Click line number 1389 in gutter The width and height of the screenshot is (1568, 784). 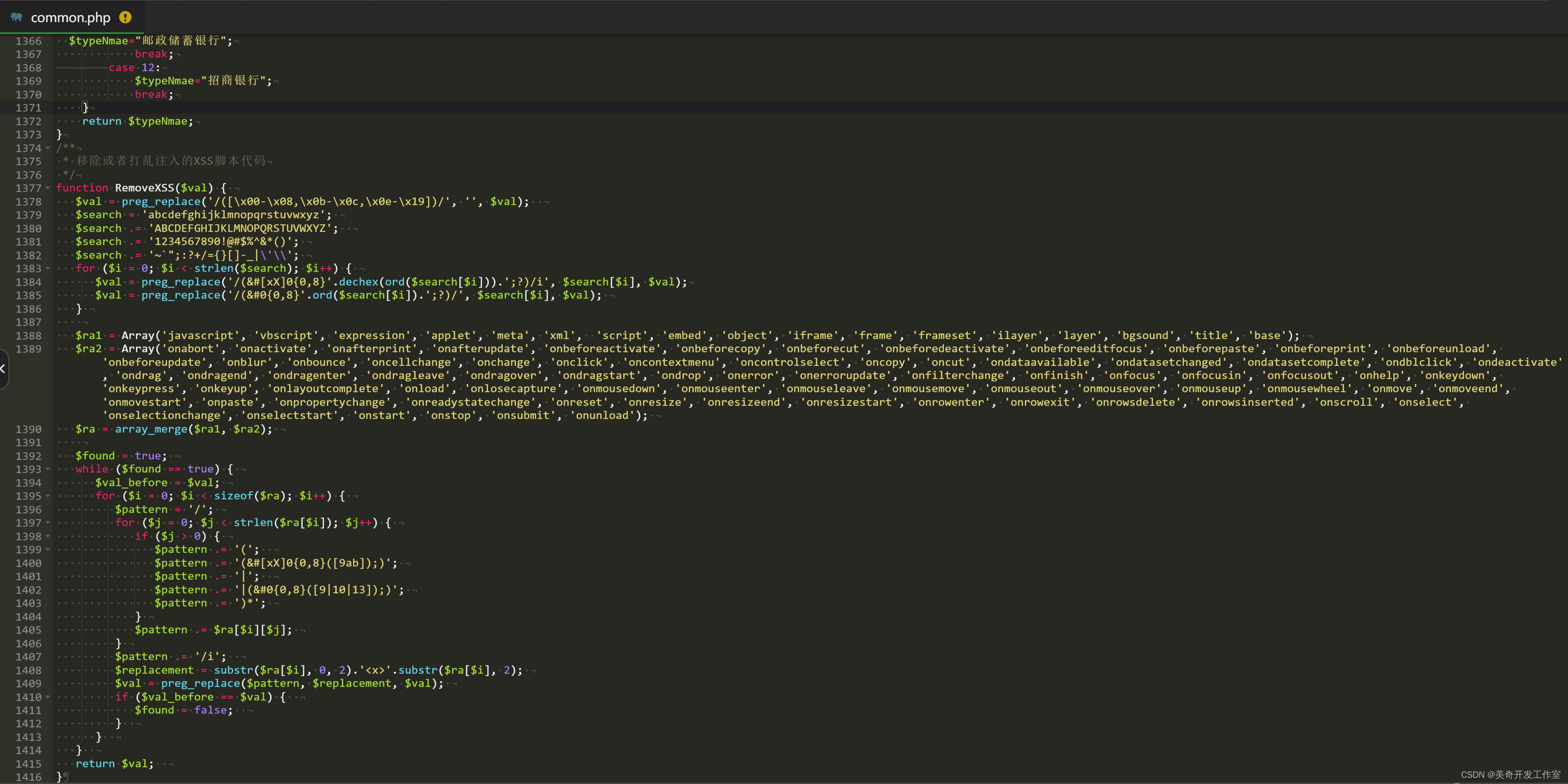[x=29, y=348]
